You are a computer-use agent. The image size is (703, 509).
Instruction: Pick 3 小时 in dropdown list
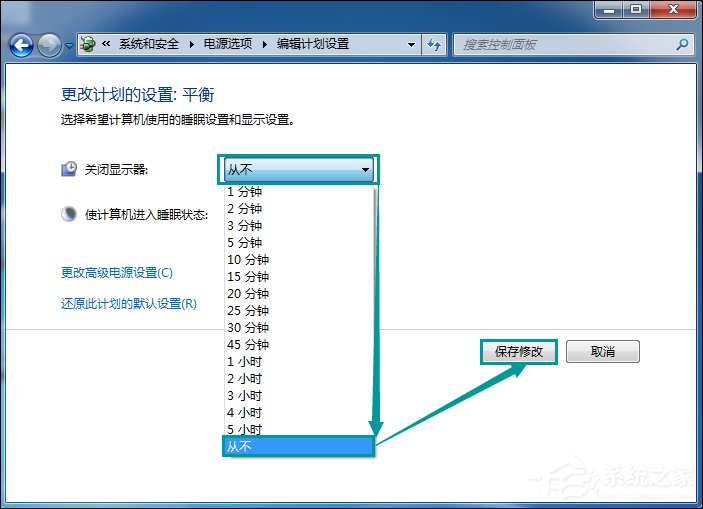pyautogui.click(x=299, y=396)
